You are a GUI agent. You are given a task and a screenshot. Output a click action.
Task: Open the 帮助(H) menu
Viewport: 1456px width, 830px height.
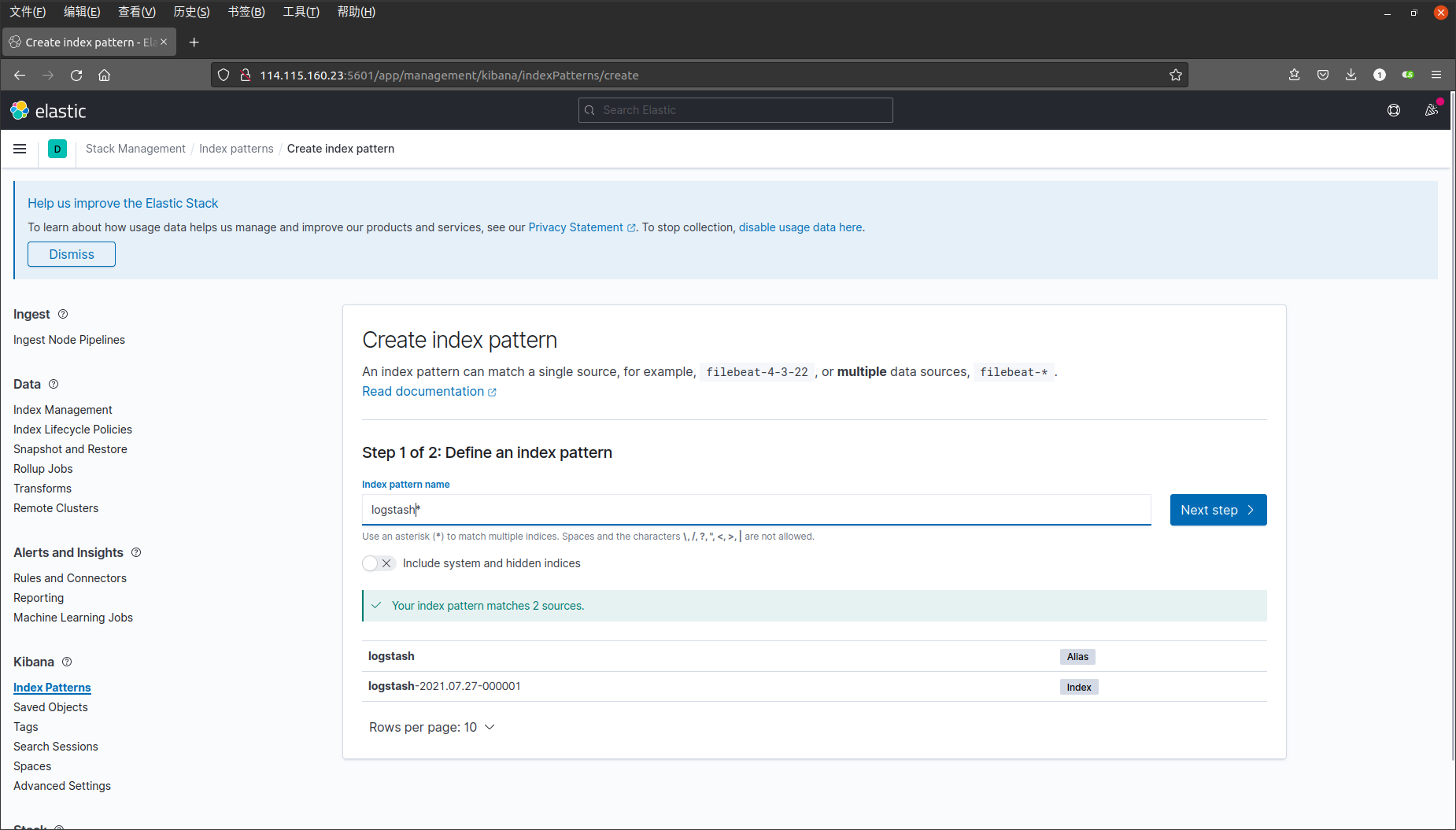click(x=356, y=12)
